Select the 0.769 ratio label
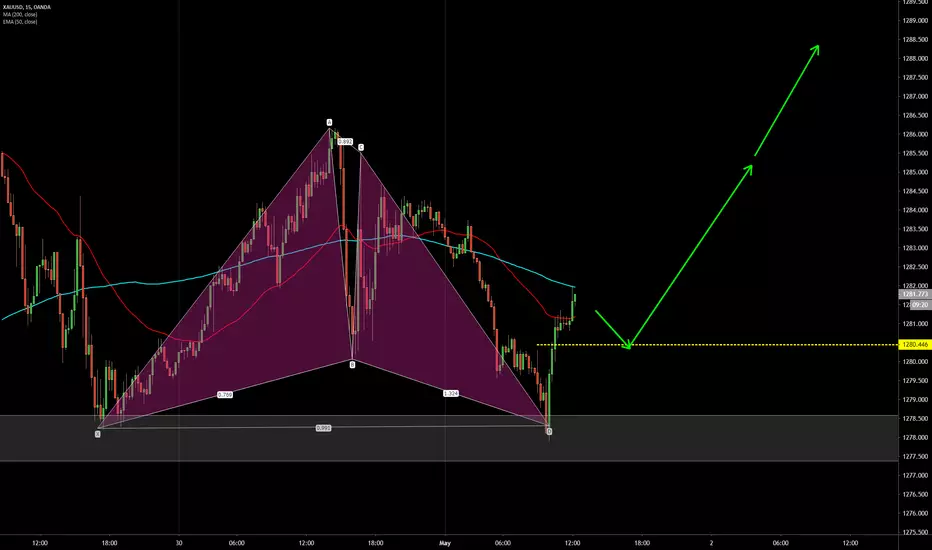 [x=225, y=394]
